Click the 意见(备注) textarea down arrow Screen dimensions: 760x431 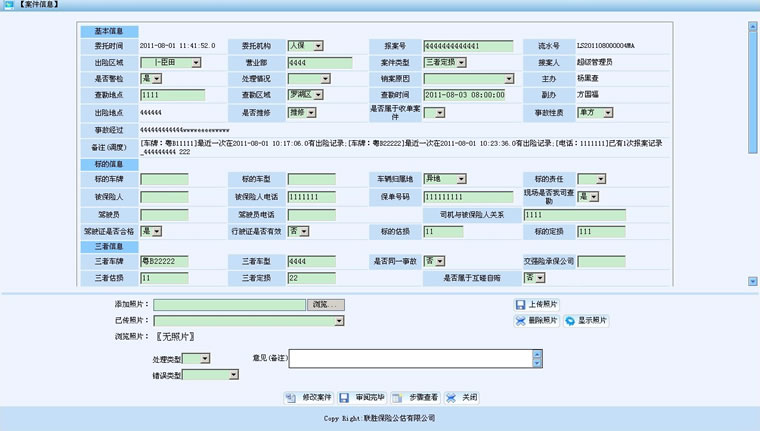[537, 363]
